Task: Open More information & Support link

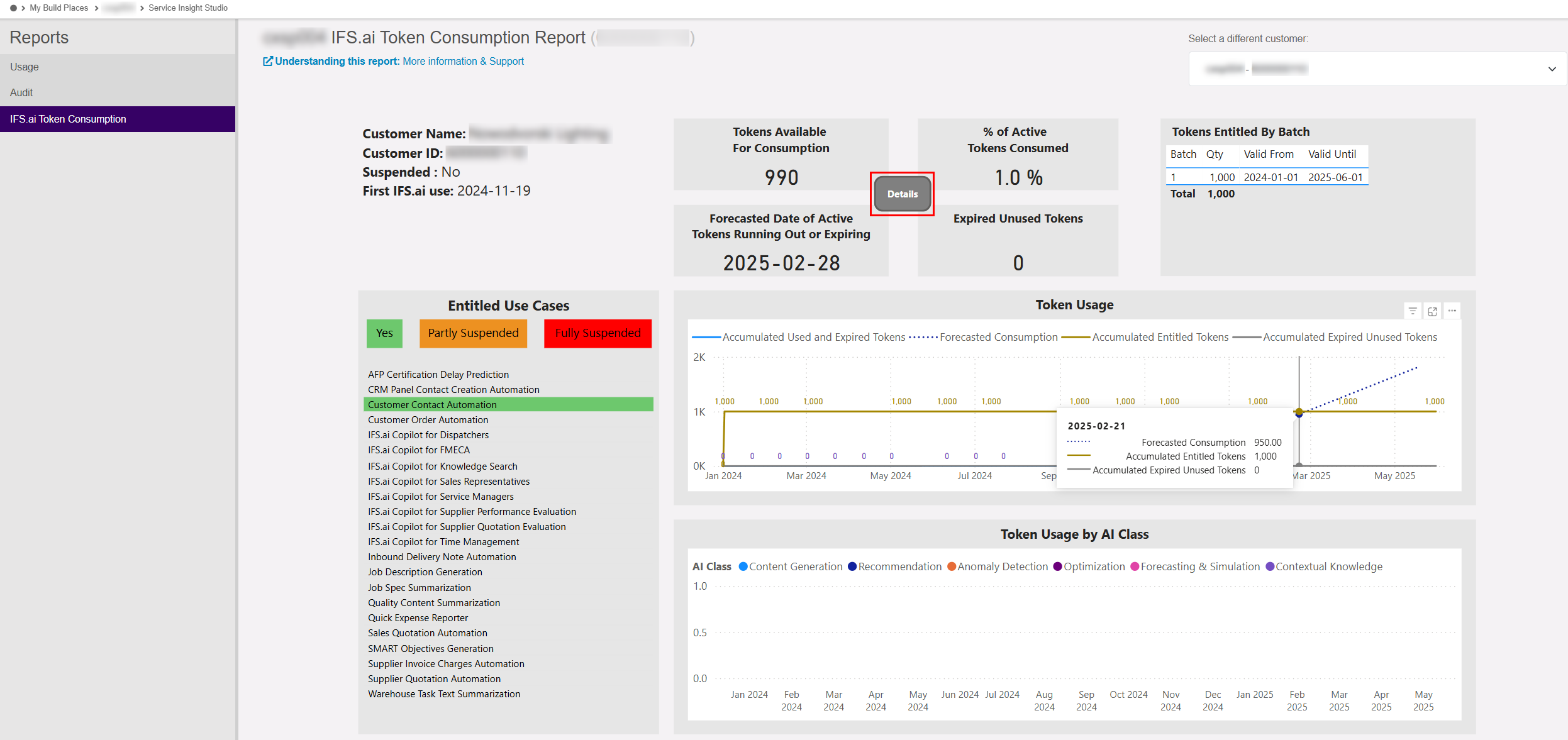Action: click(463, 61)
